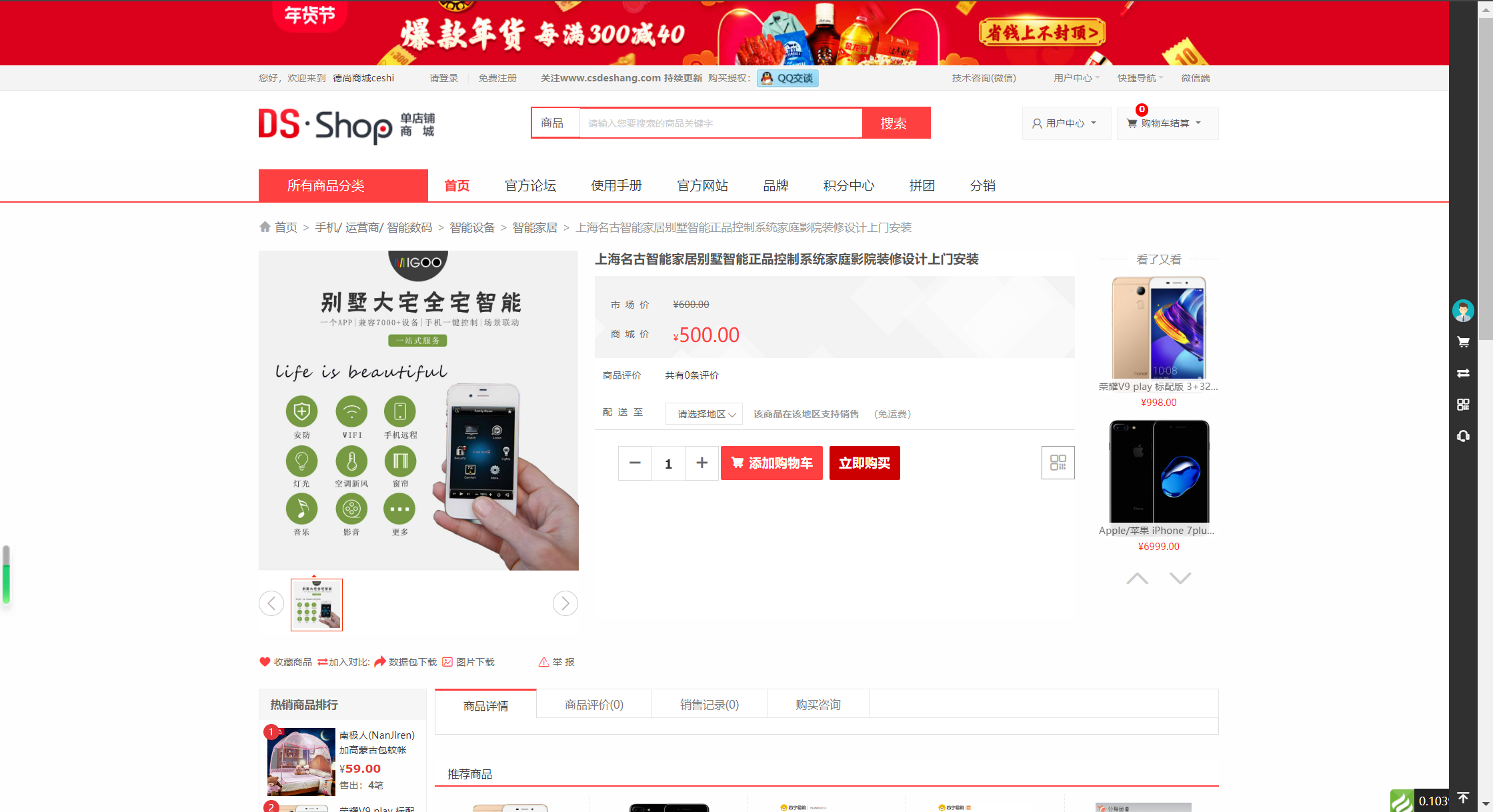This screenshot has width=1493, height=812.
Task: Open the delivery region dropdown
Action: click(x=704, y=414)
